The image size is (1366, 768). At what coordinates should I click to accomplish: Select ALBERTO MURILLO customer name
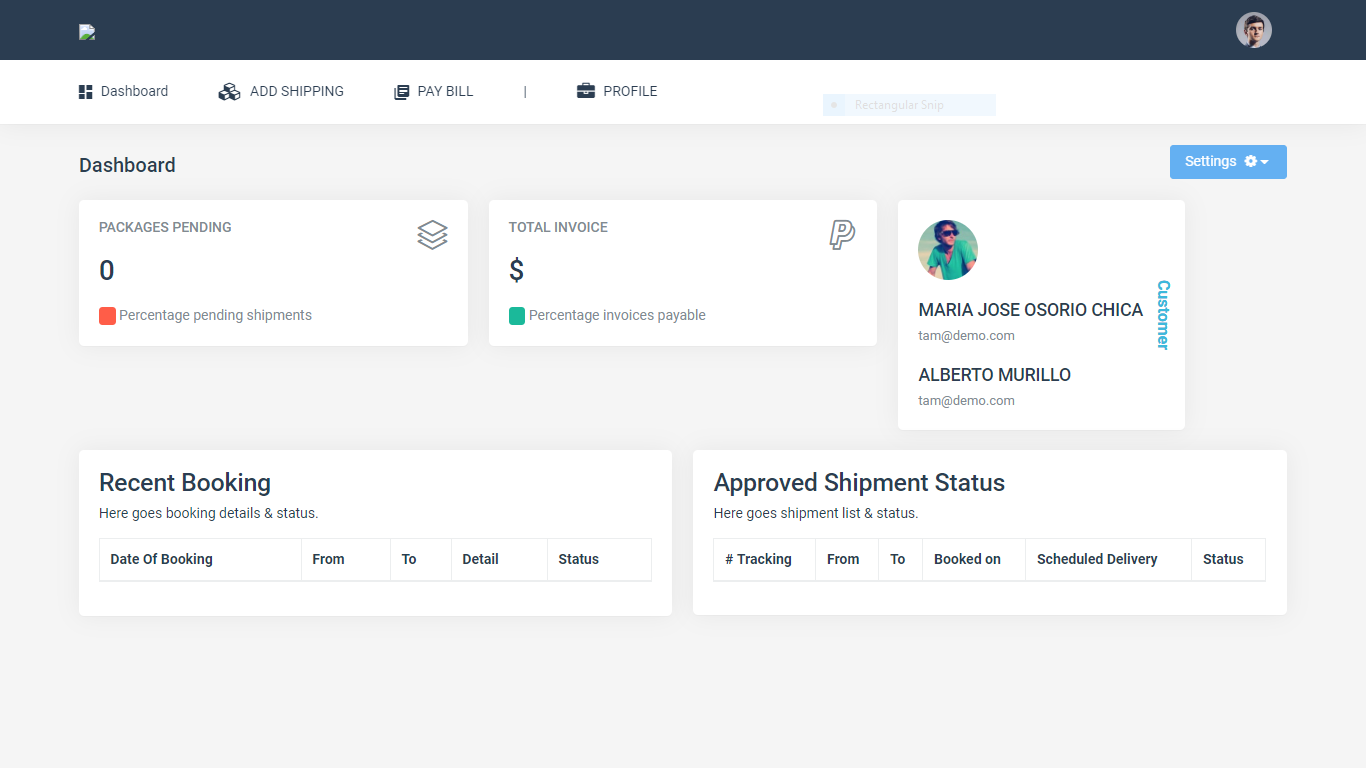[994, 375]
